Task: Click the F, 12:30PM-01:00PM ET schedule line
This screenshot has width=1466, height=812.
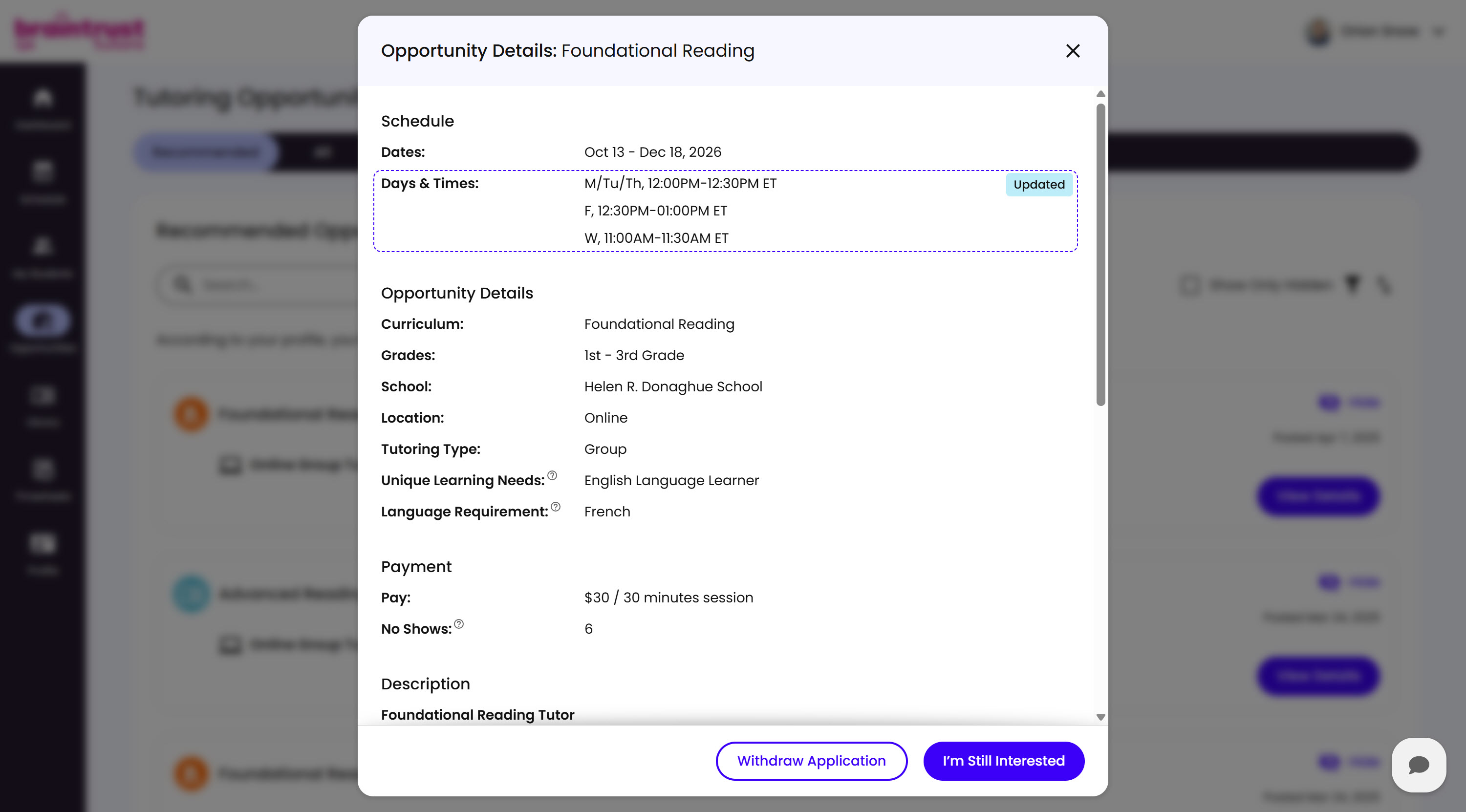Action: click(656, 211)
